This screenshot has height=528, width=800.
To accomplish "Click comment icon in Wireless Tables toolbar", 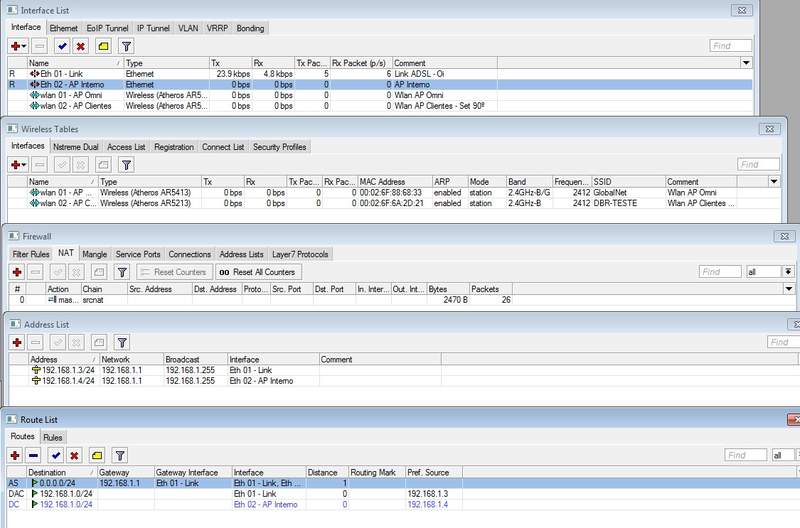I will pyautogui.click(x=104, y=165).
